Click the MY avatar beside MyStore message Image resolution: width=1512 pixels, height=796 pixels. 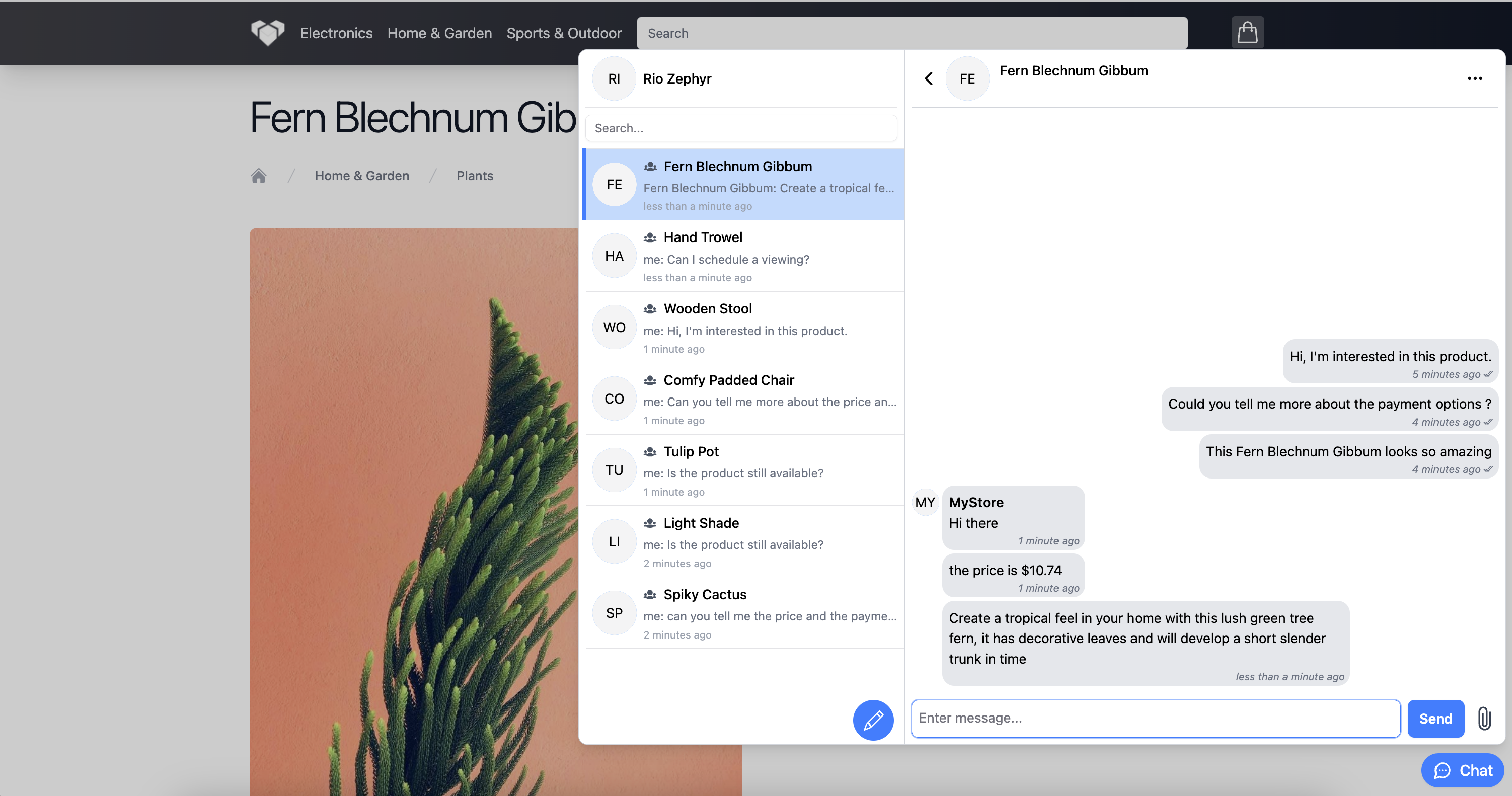tap(925, 502)
